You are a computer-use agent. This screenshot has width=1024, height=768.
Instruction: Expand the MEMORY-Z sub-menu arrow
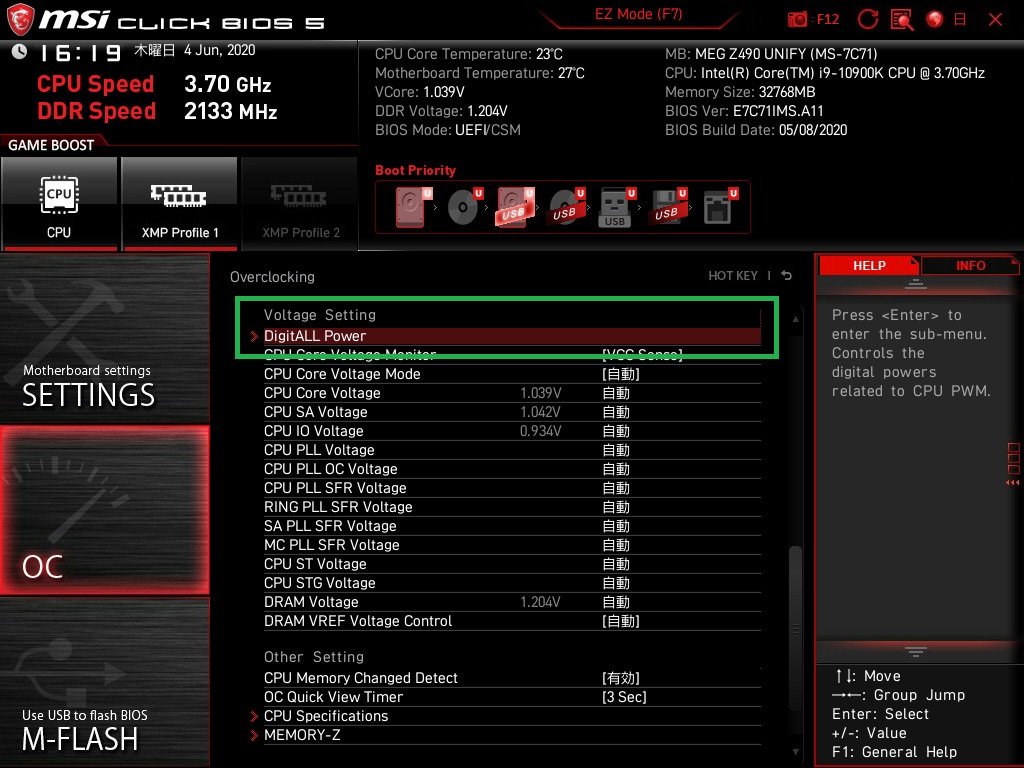(x=254, y=735)
